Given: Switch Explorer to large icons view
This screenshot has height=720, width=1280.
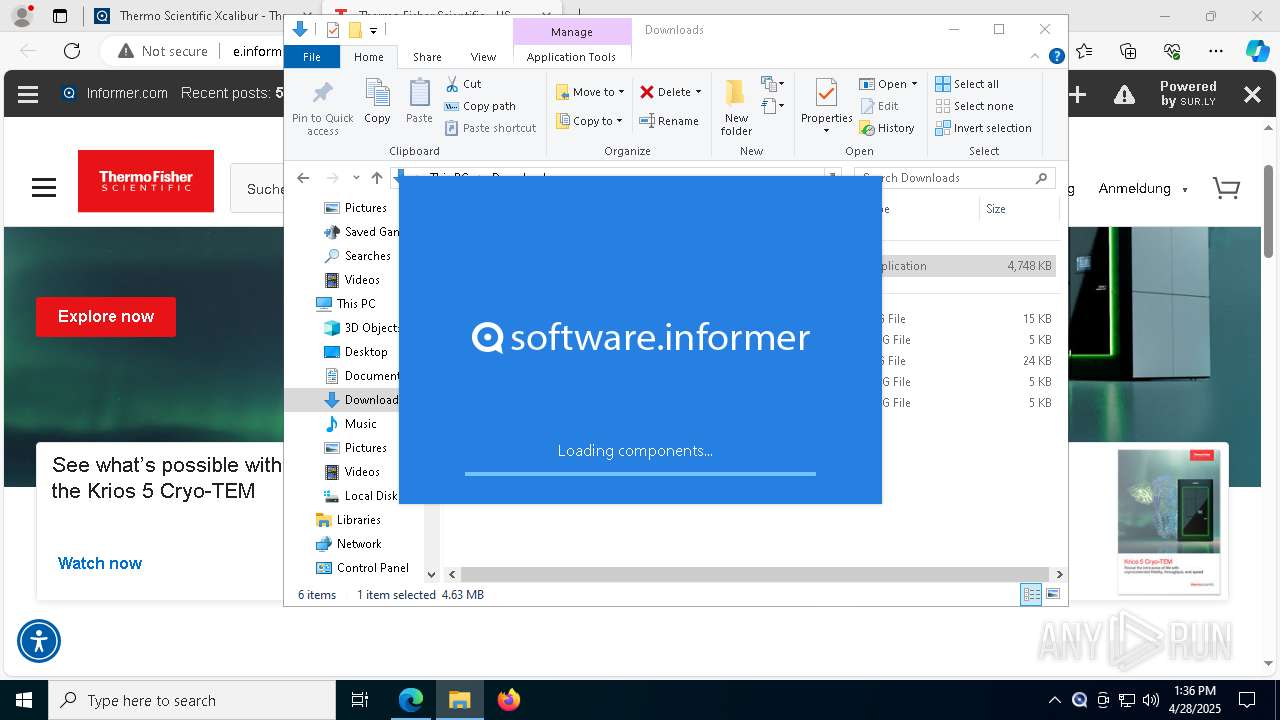Looking at the screenshot, I should (1053, 595).
